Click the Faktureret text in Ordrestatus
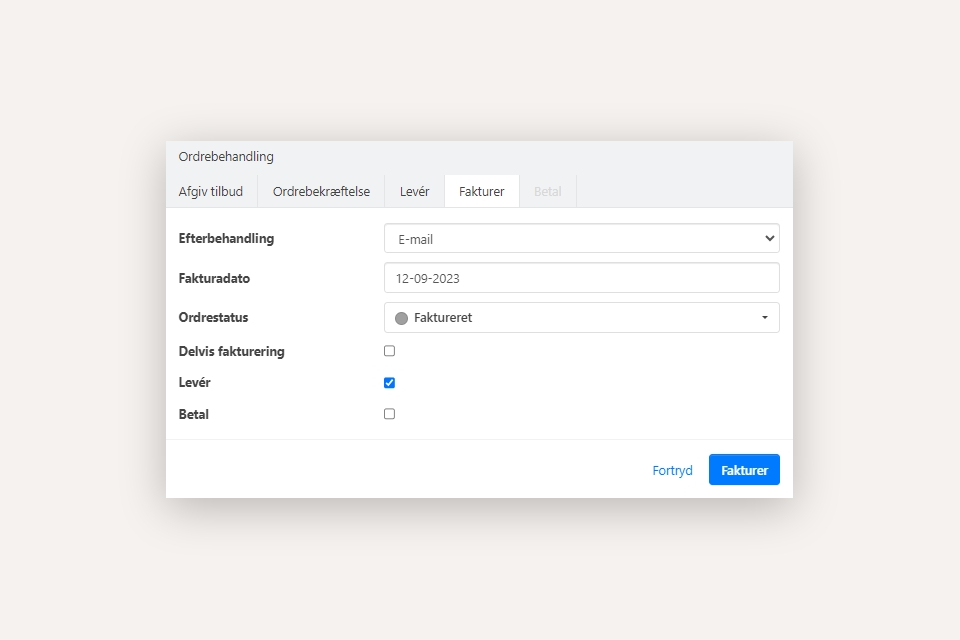 [443, 318]
